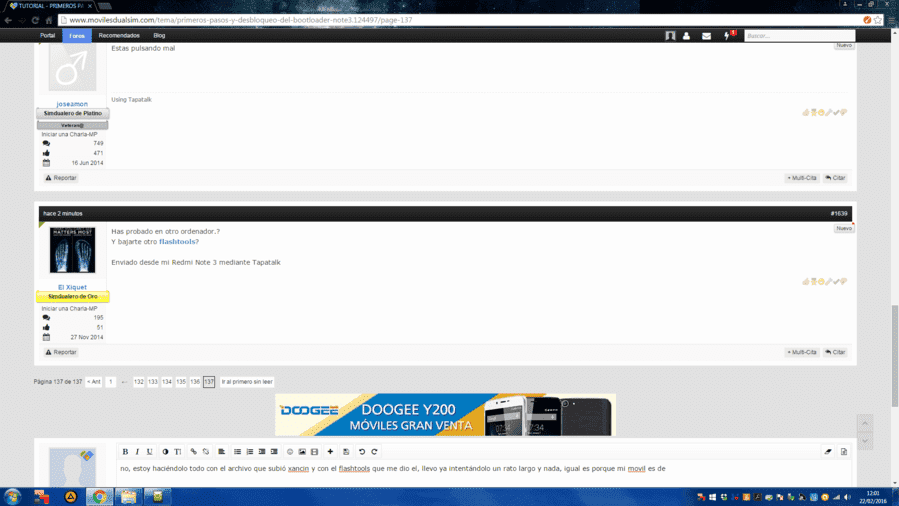Report El Xiquet's post
899x506 pixels.
coord(61,352)
